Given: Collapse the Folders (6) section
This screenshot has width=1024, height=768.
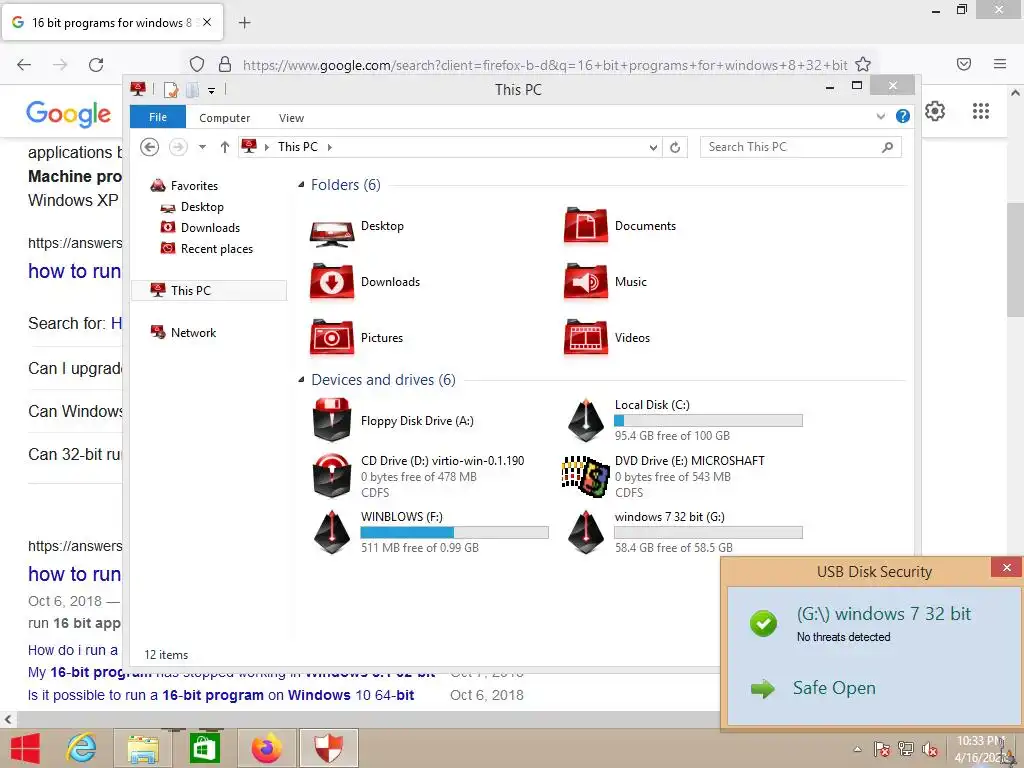Looking at the screenshot, I should point(301,185).
